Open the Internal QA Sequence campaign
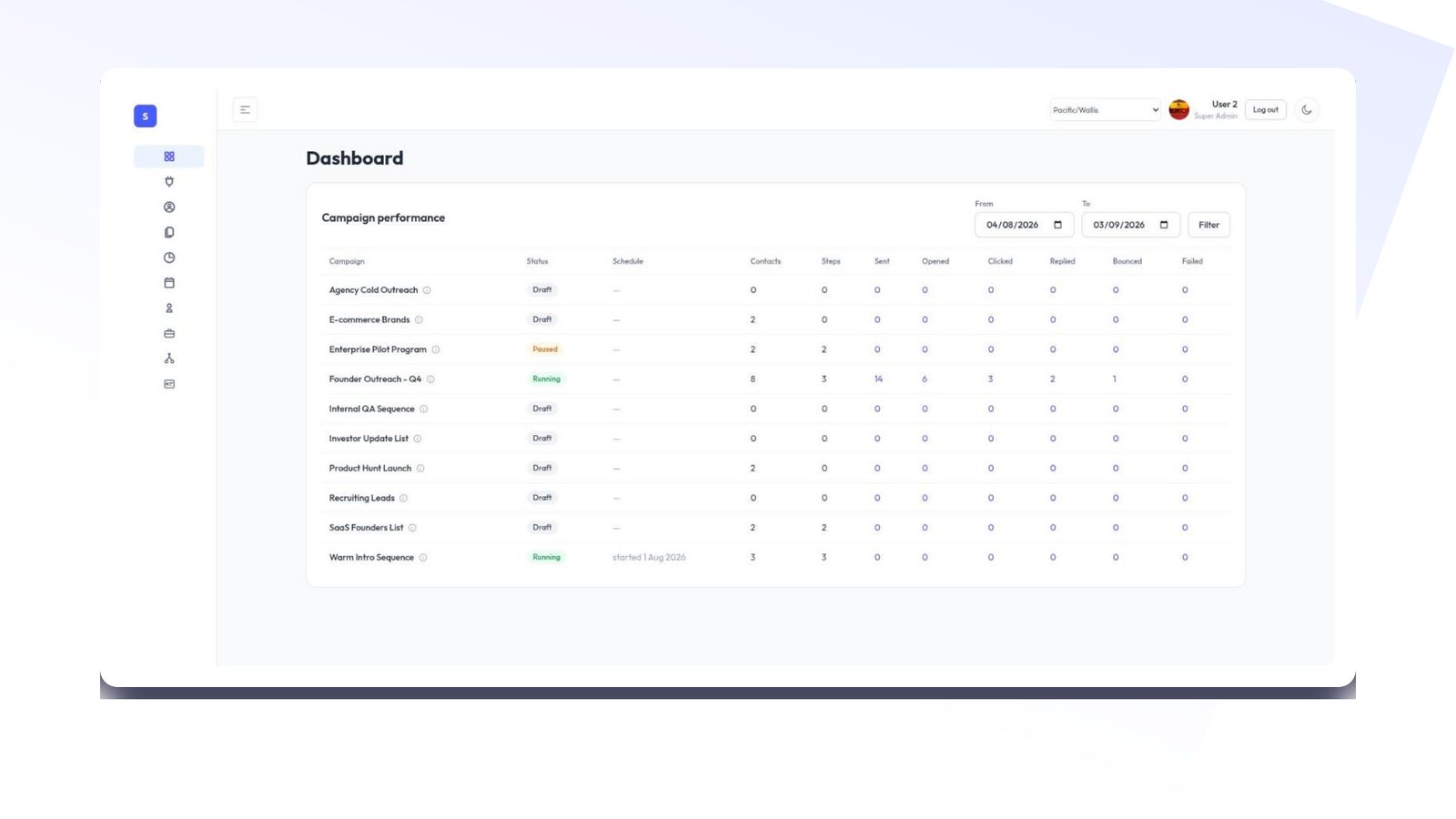 pos(371,409)
